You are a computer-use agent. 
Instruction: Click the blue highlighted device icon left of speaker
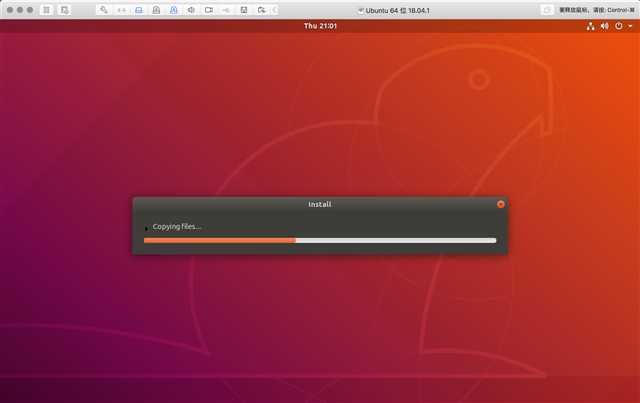(173, 10)
